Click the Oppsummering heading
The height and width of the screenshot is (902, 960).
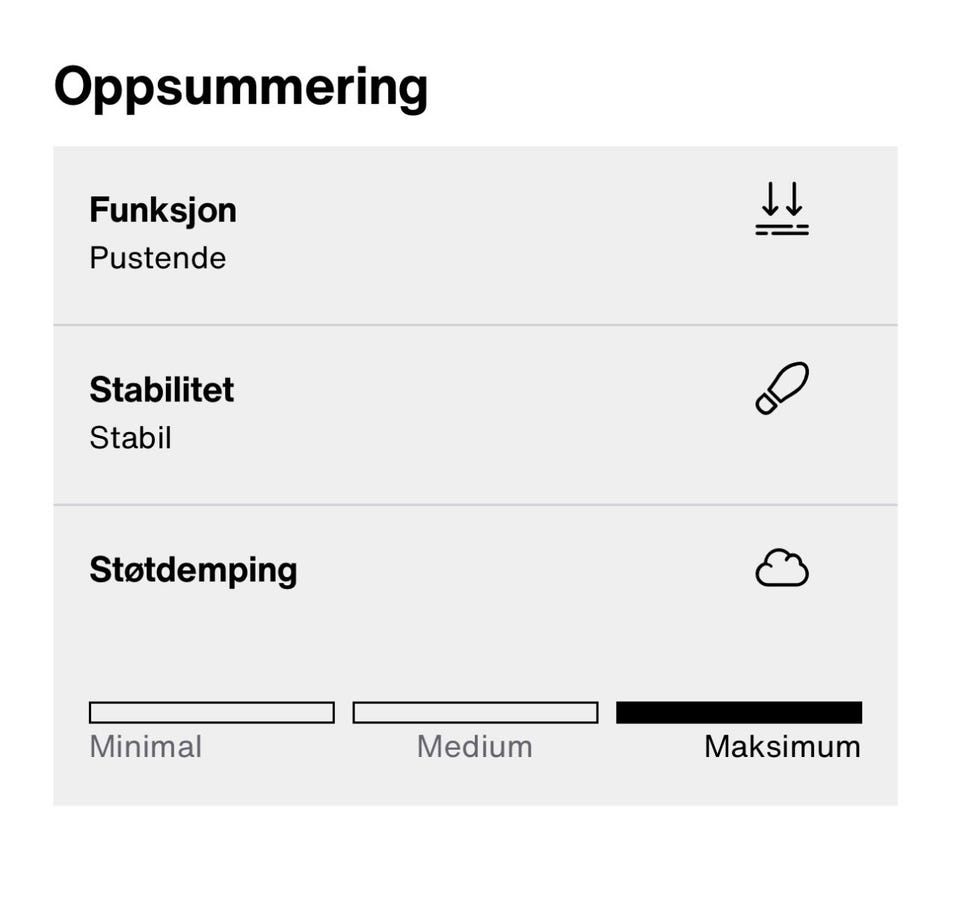(x=240, y=87)
